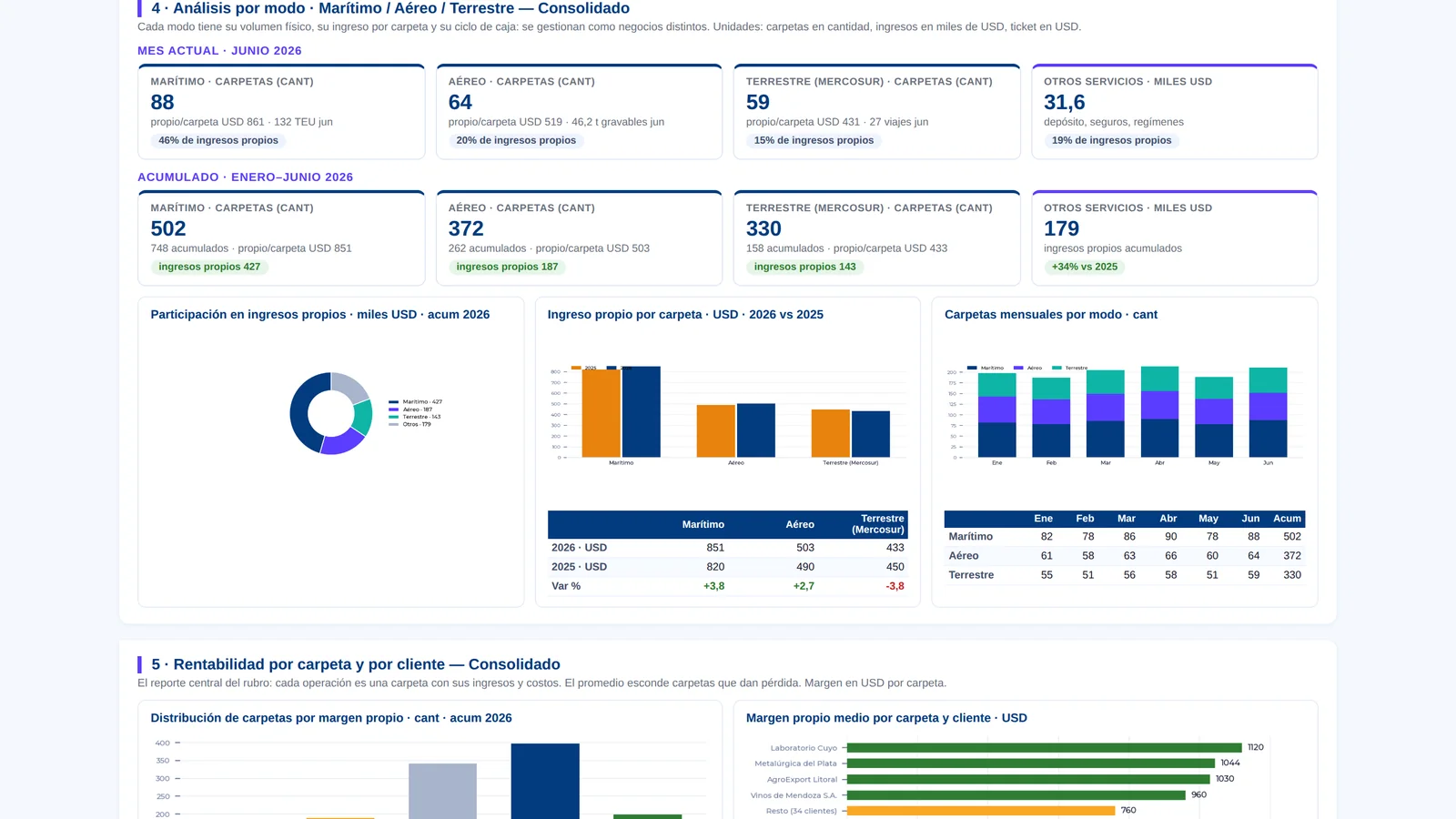1456x819 pixels.
Task: Click the 1030 value beside the AgroExport Litoral bar
Action: click(x=1225, y=779)
